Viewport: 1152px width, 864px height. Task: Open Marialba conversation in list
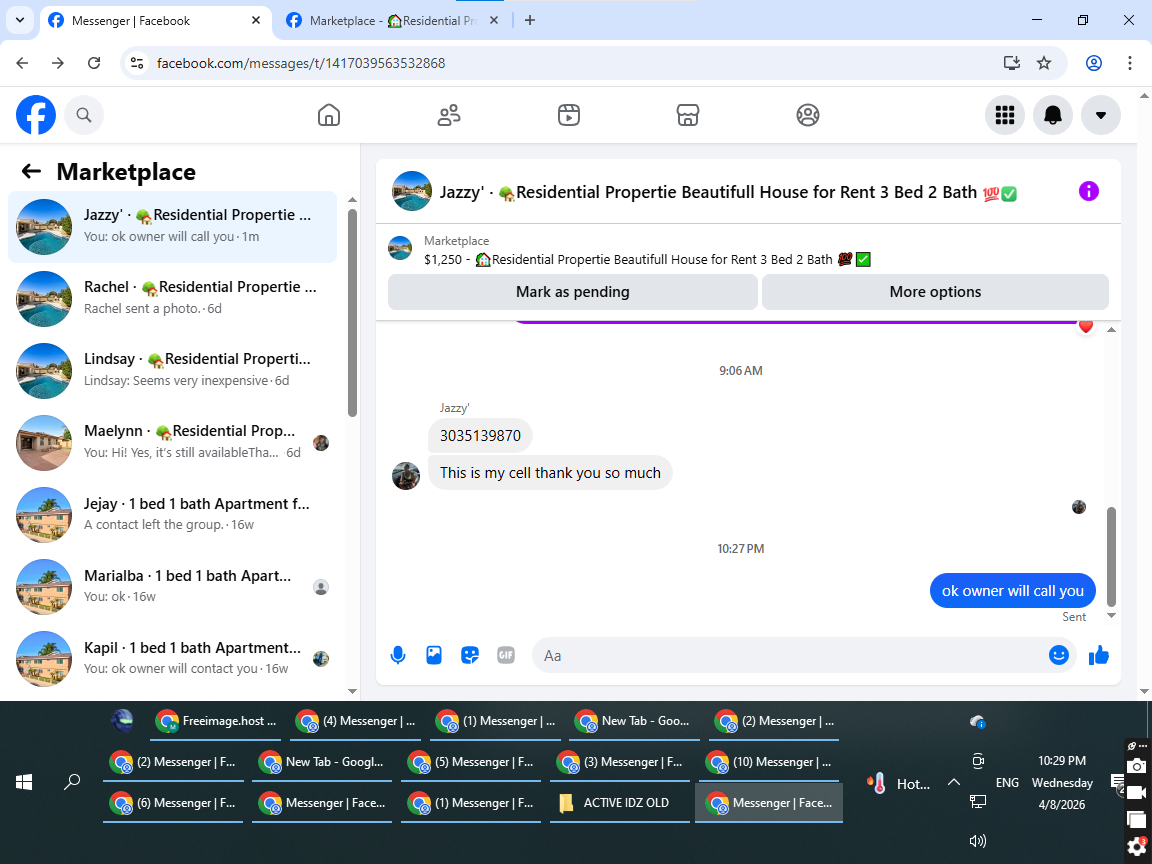[172, 586]
